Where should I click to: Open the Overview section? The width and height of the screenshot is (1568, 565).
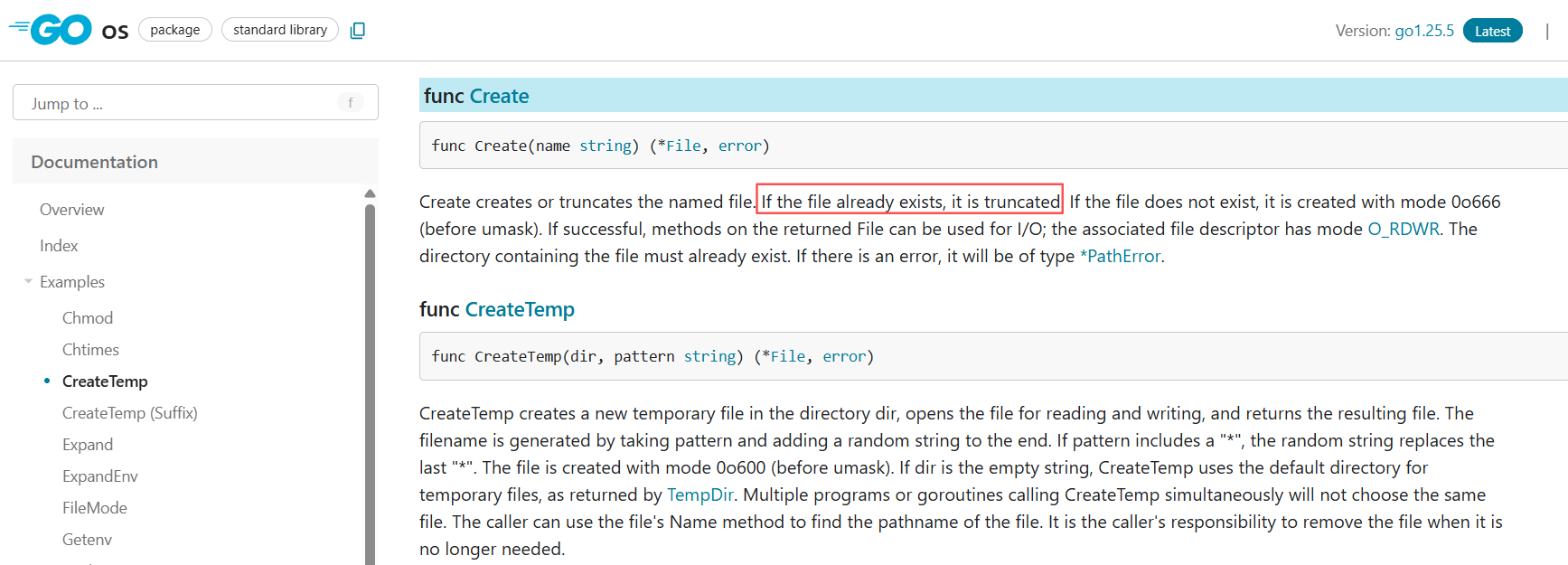tap(72, 210)
